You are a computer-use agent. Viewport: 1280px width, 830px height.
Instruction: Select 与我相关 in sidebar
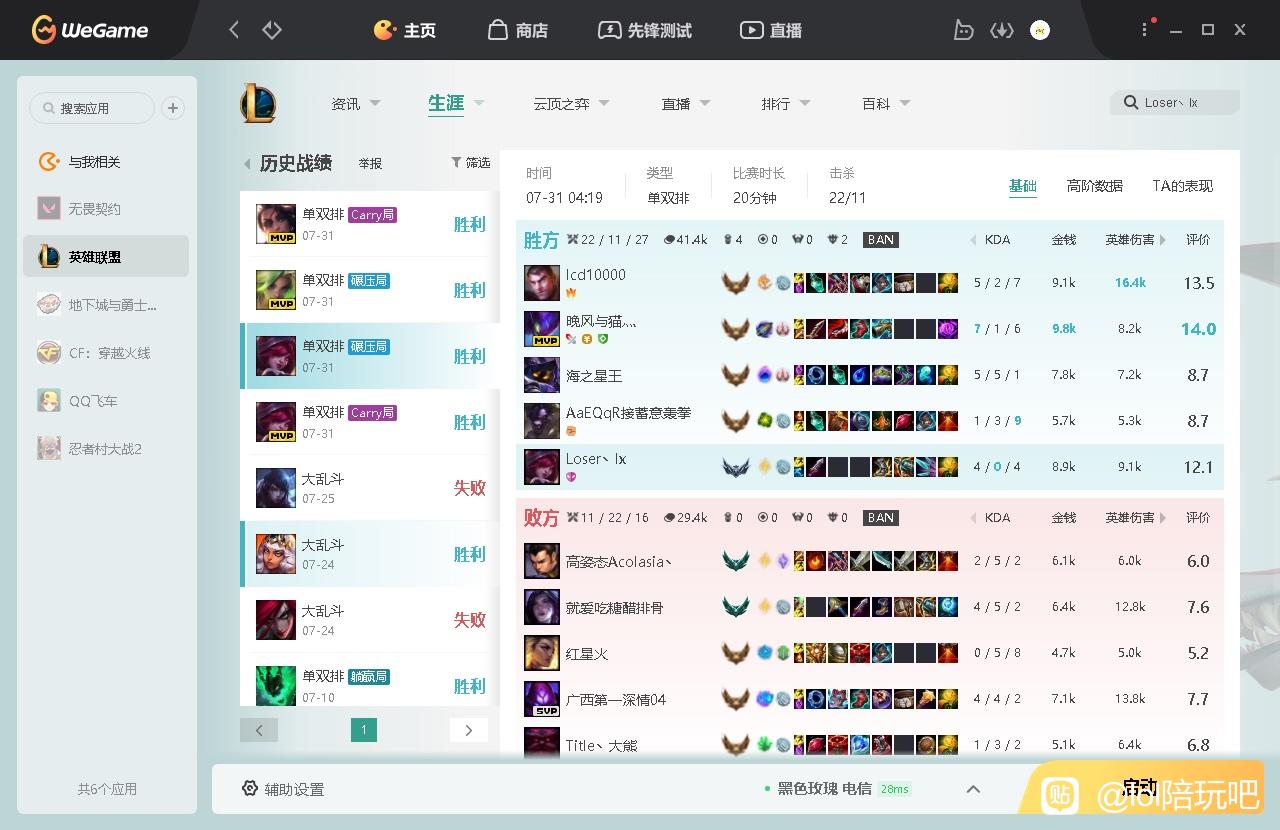[106, 161]
